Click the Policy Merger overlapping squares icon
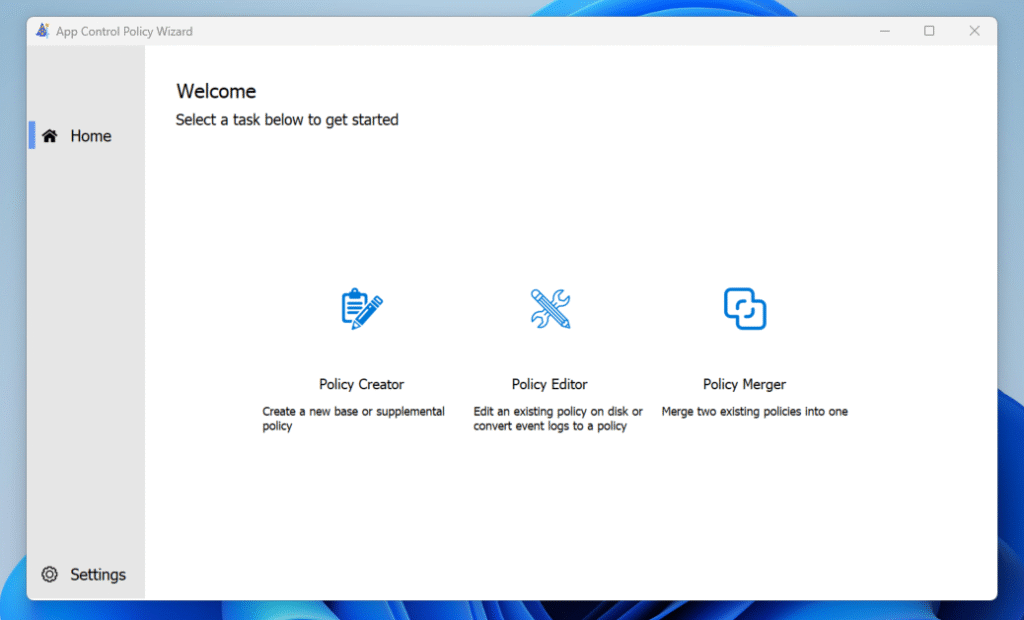The width and height of the screenshot is (1024, 620). click(x=745, y=308)
